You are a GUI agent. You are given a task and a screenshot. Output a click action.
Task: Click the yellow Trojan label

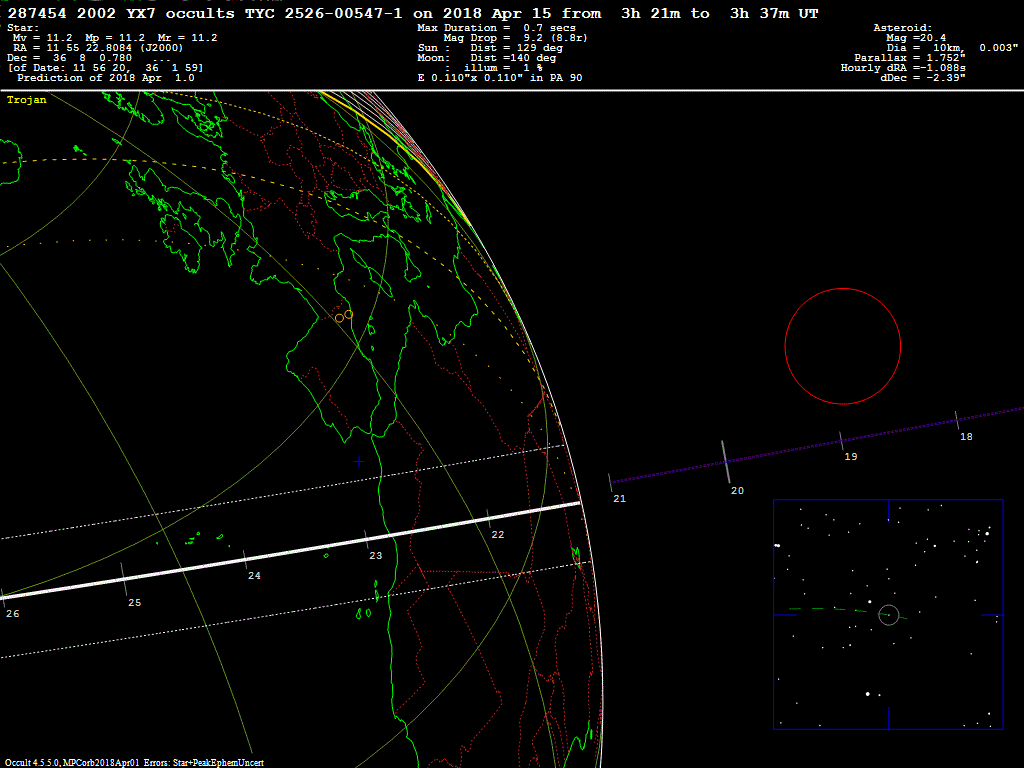[x=27, y=100]
